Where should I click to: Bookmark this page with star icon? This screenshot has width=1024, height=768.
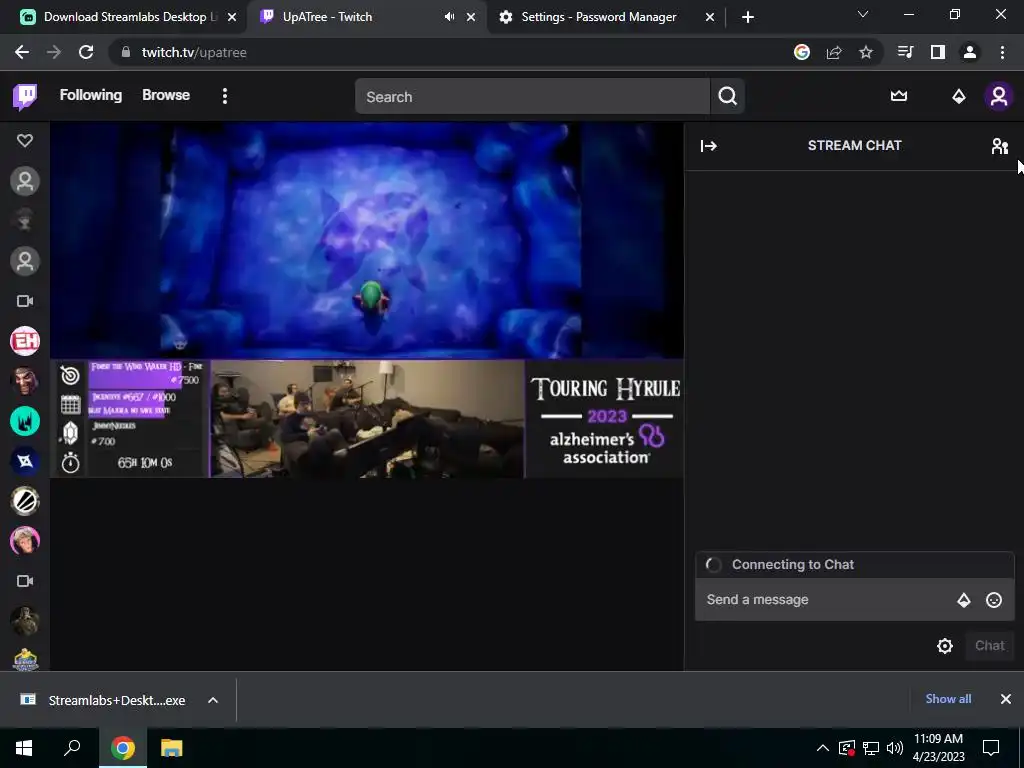click(865, 52)
